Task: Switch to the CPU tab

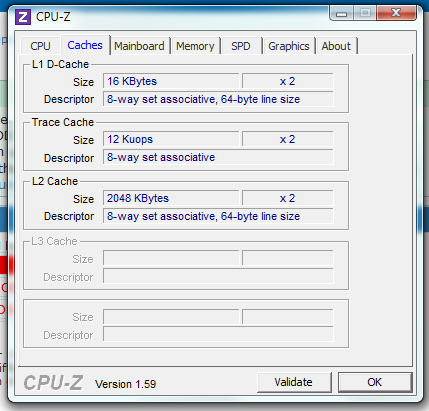Action: click(x=40, y=46)
